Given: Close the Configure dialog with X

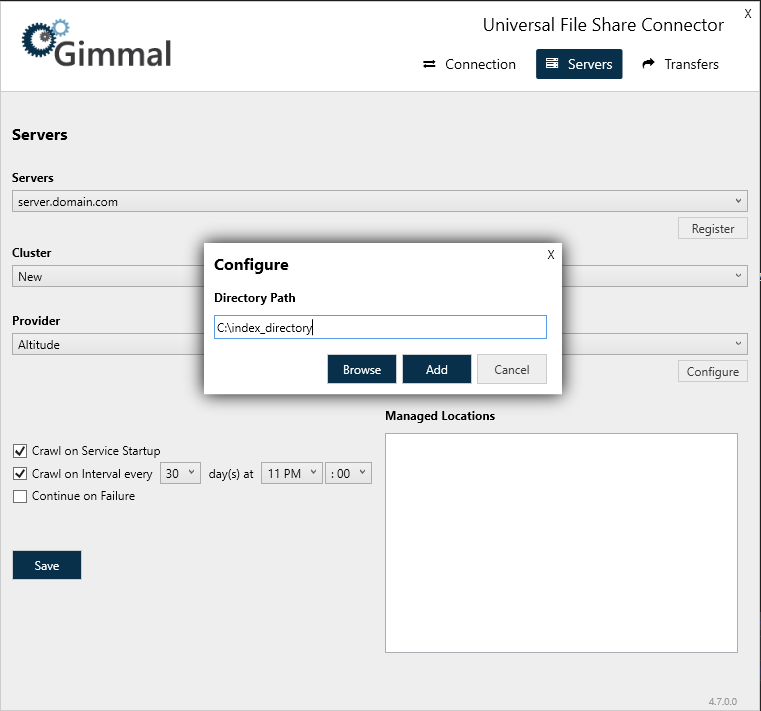Looking at the screenshot, I should tap(550, 255).
